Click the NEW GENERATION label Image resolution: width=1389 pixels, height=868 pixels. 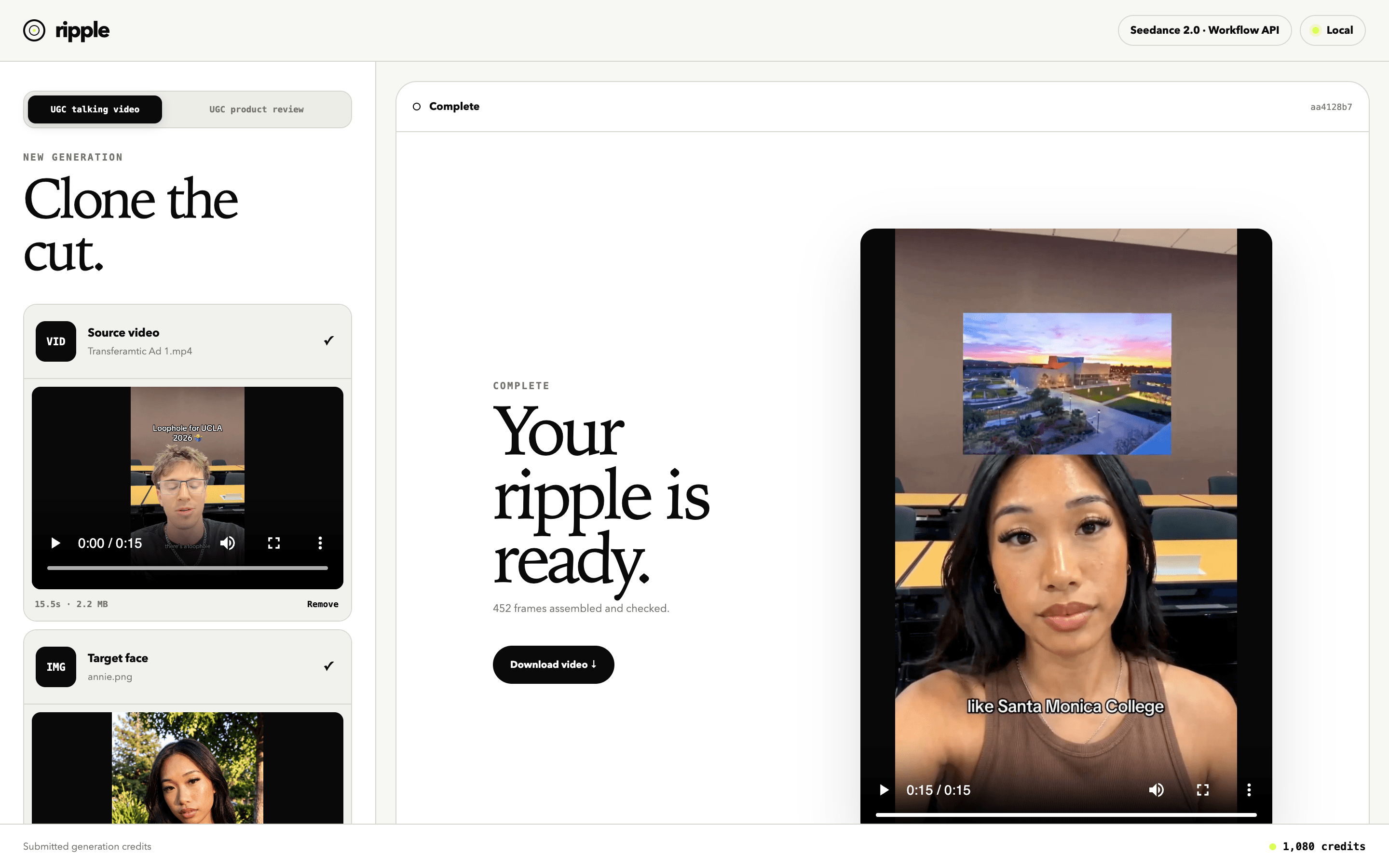tap(73, 157)
